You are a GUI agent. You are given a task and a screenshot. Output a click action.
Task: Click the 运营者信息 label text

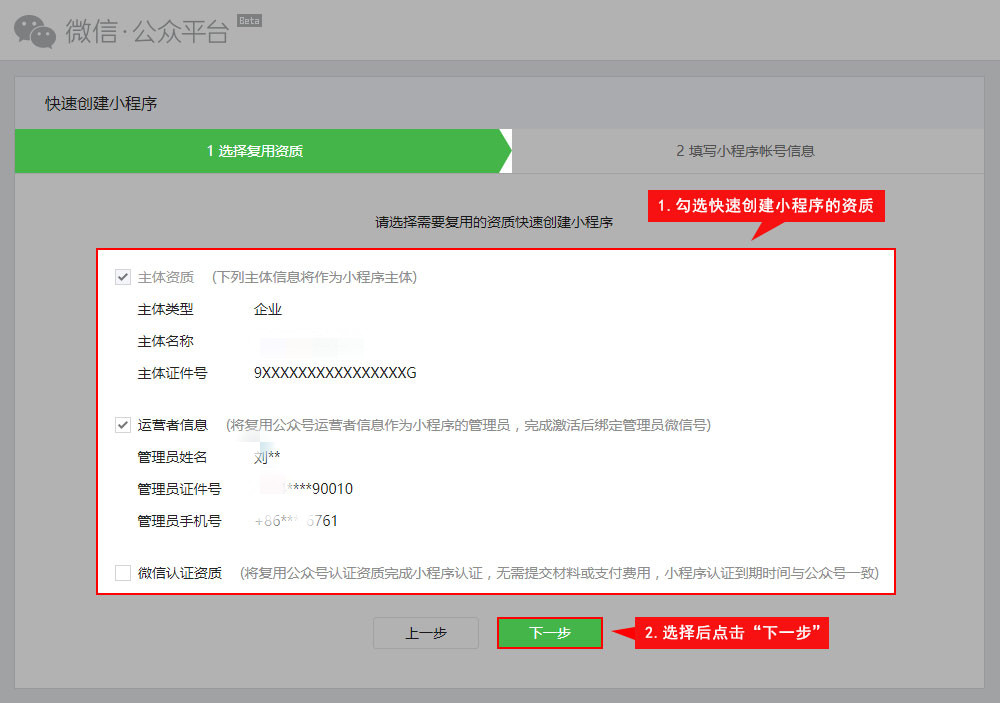172,425
